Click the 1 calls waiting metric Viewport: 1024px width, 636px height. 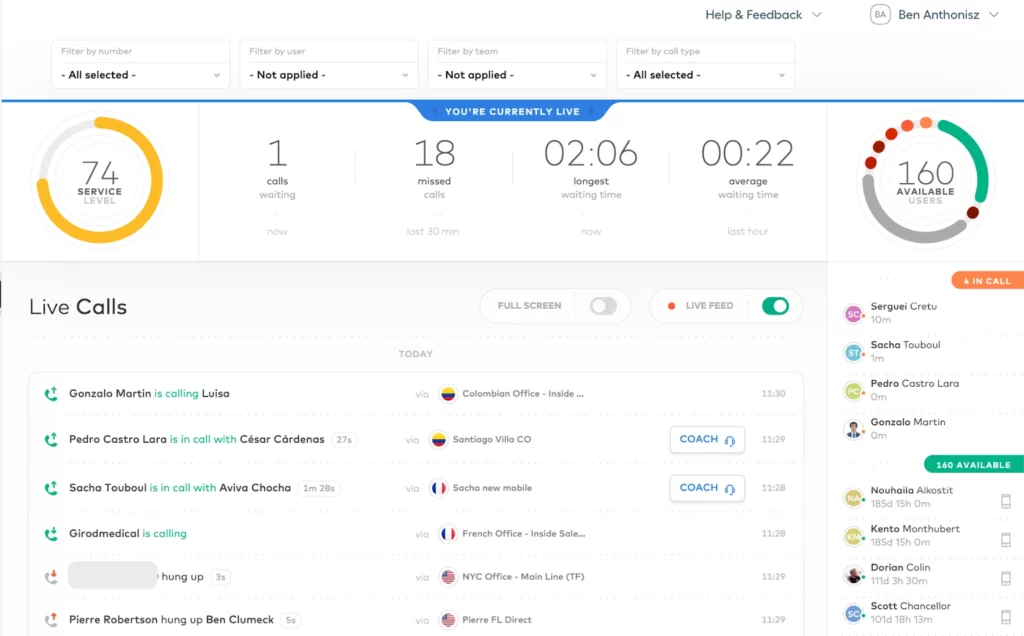tap(278, 168)
